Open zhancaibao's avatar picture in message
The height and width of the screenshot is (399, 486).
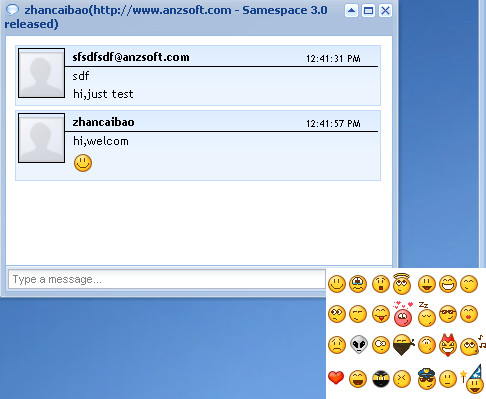41,138
